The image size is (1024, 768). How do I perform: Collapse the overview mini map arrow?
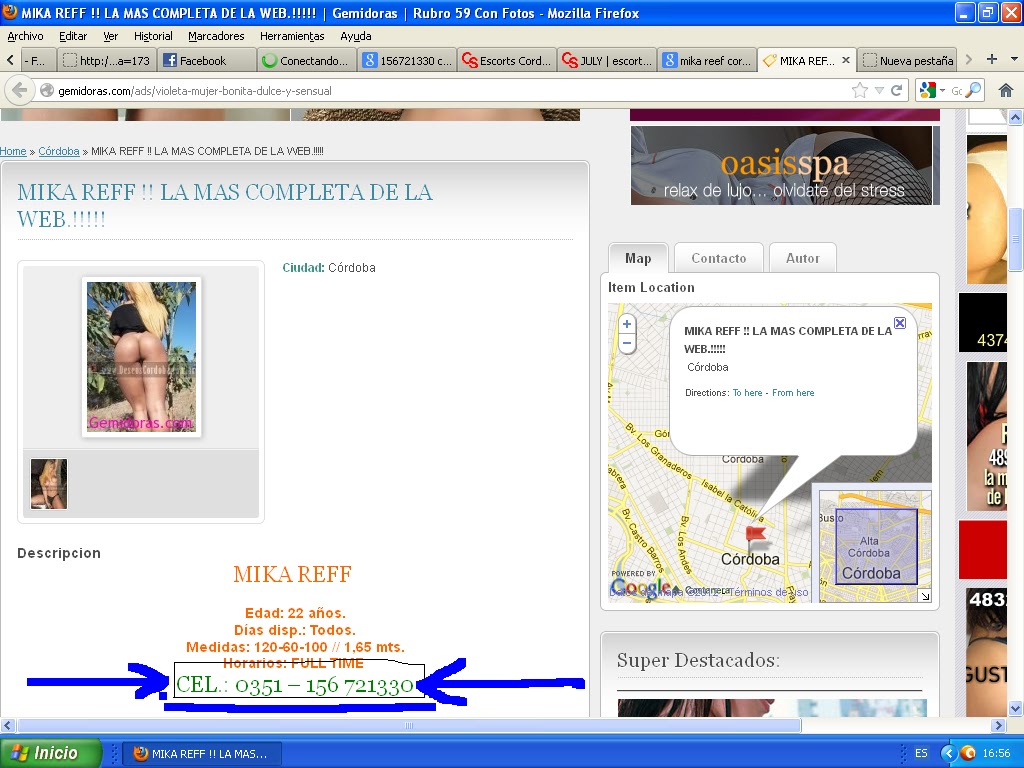coord(924,596)
